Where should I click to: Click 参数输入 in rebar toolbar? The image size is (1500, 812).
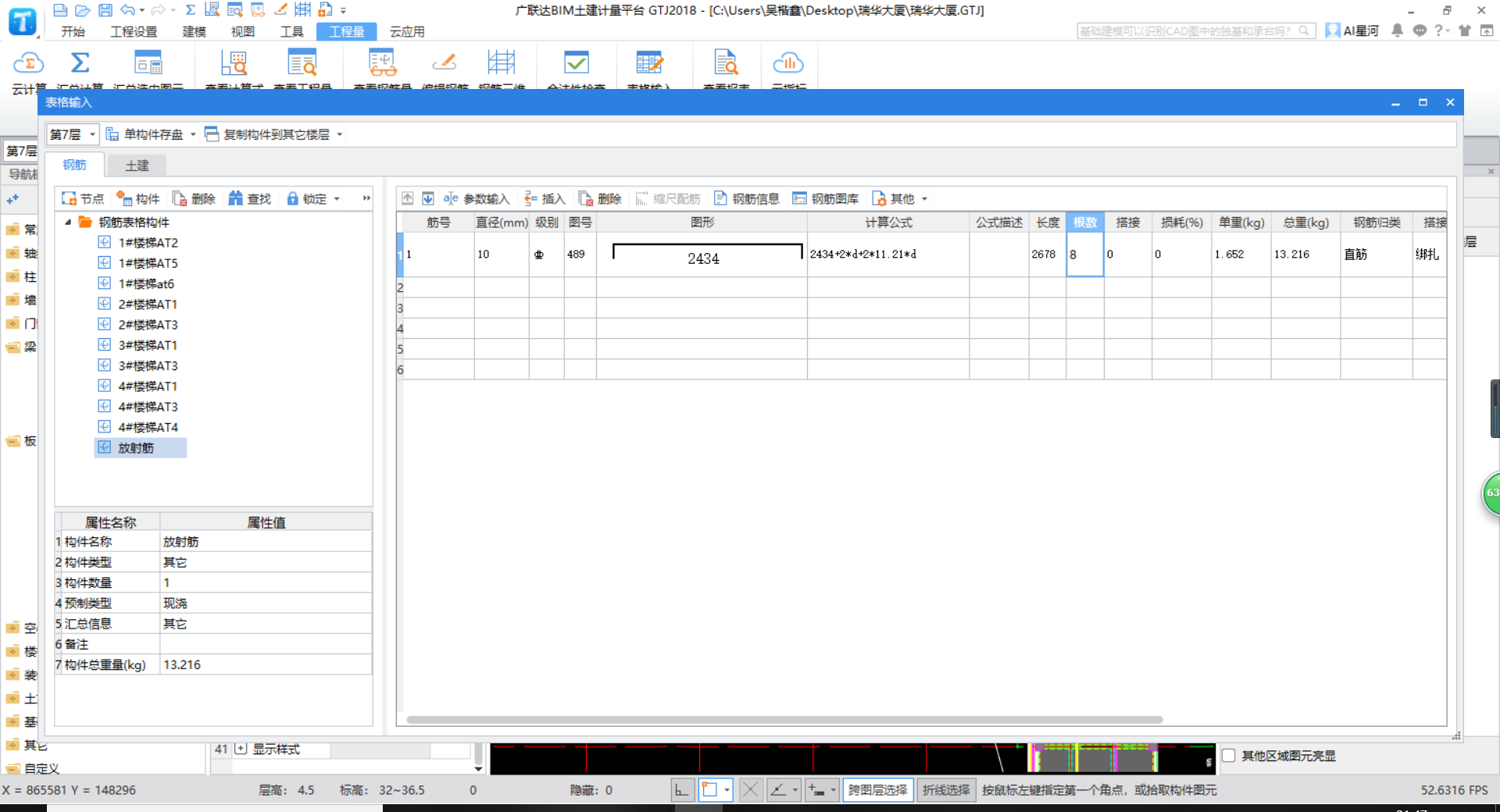click(x=477, y=199)
